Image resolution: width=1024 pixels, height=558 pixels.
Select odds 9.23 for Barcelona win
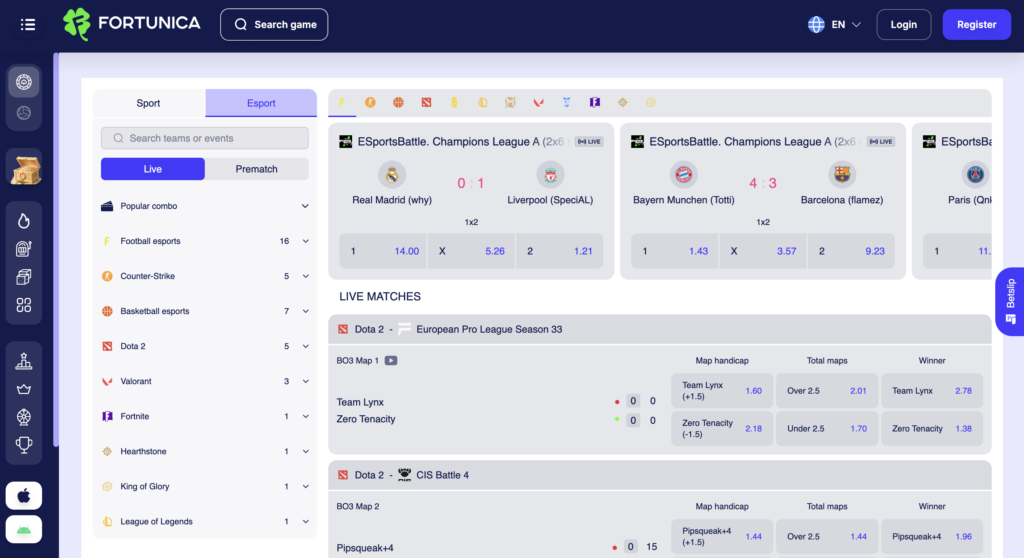(852, 251)
